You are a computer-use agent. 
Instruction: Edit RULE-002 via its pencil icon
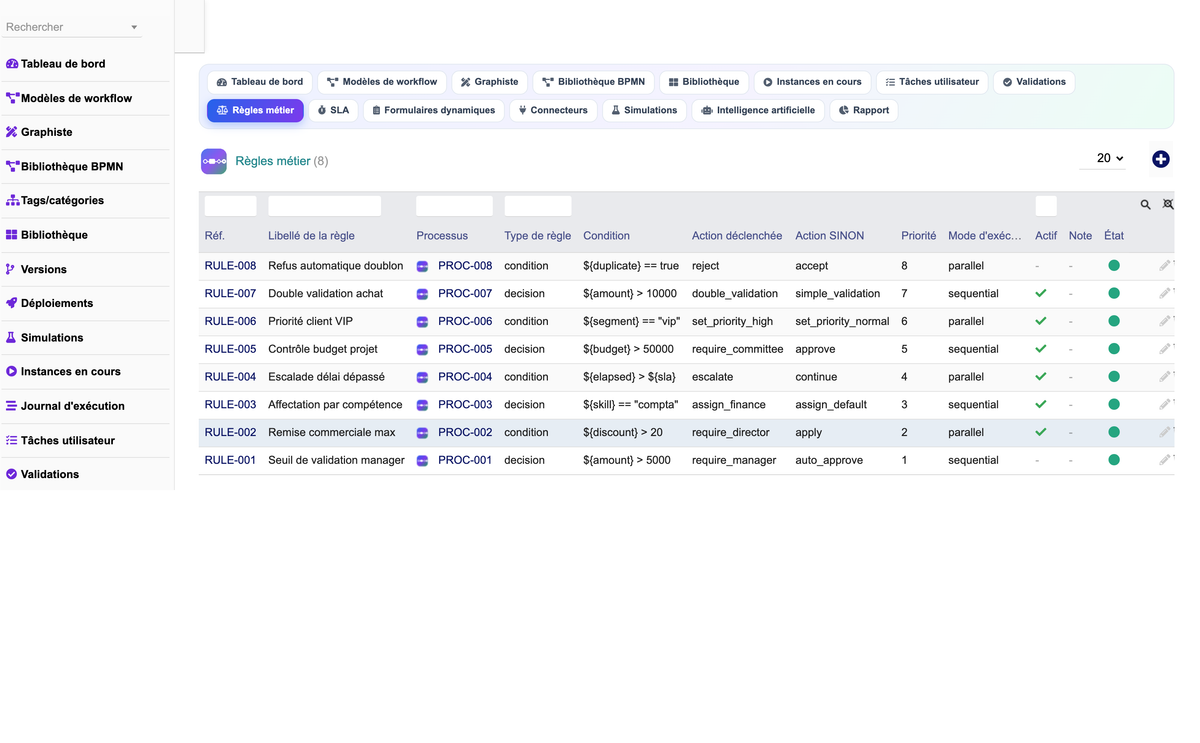click(1164, 433)
